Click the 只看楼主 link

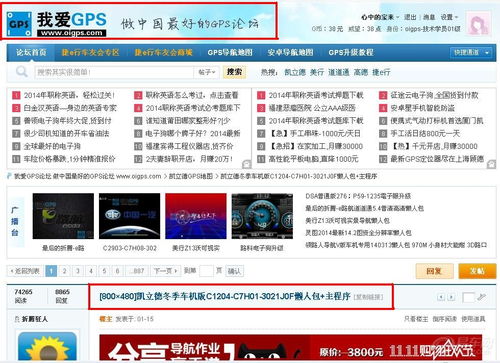(416, 319)
